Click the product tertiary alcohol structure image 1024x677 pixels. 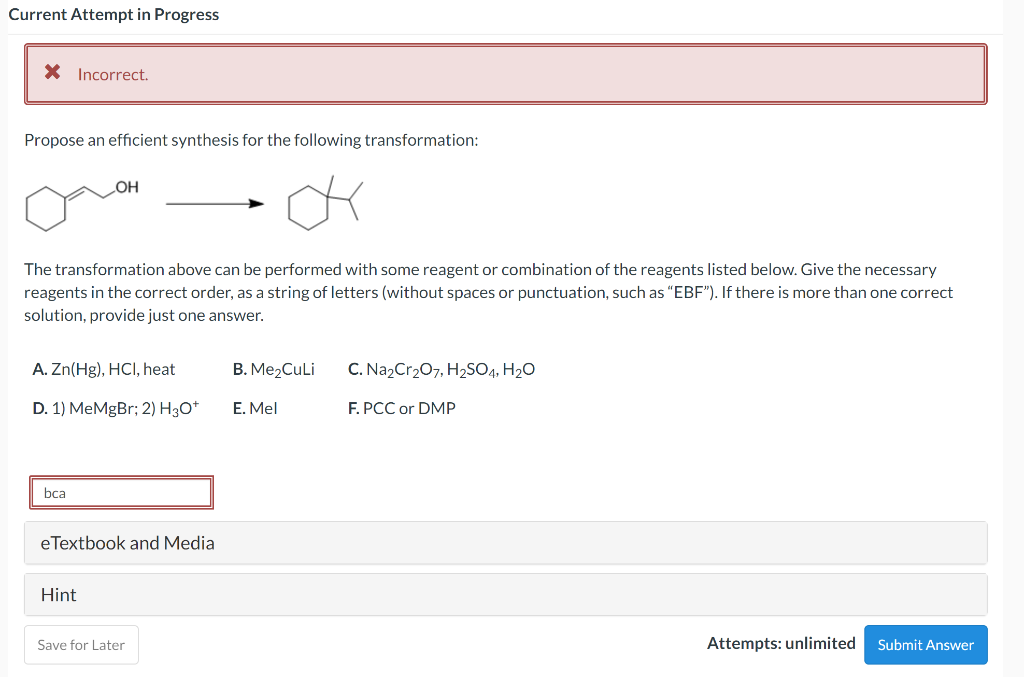(320, 200)
